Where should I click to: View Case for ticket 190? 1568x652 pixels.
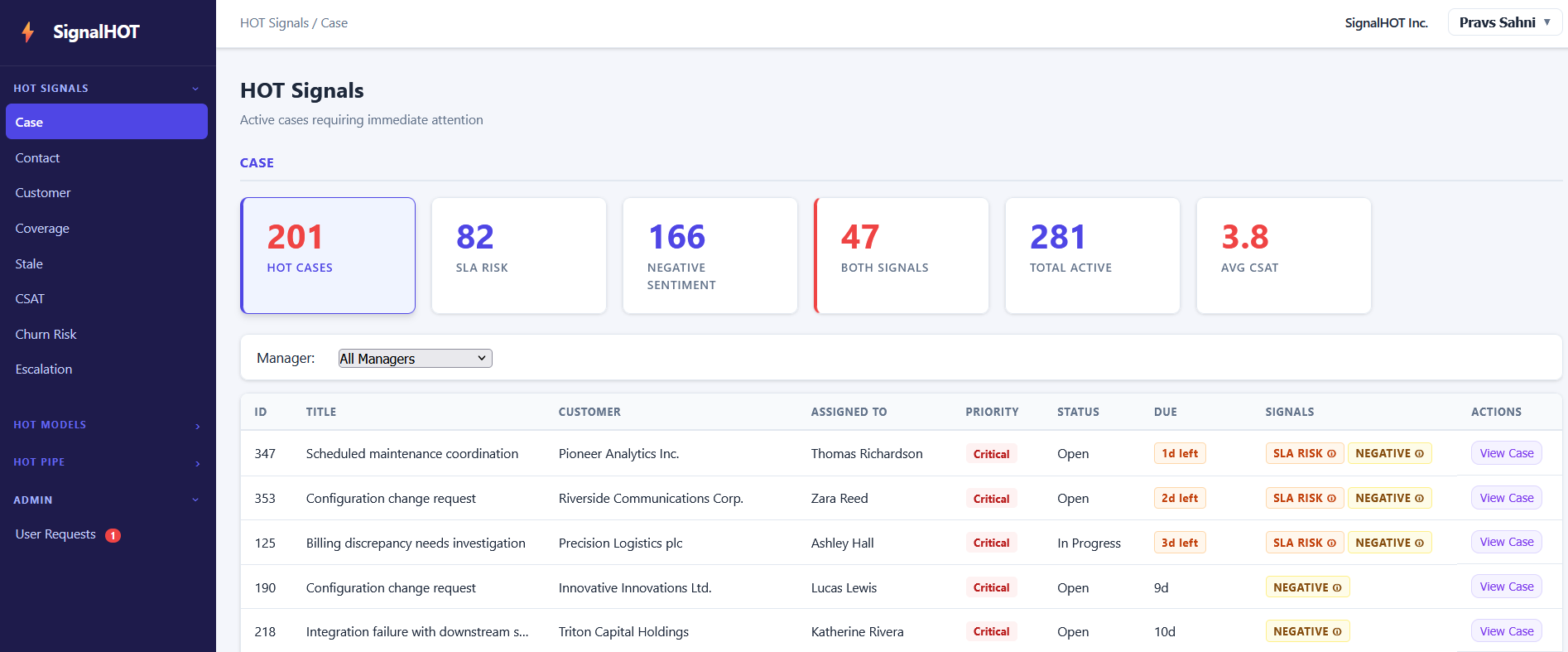click(1507, 587)
